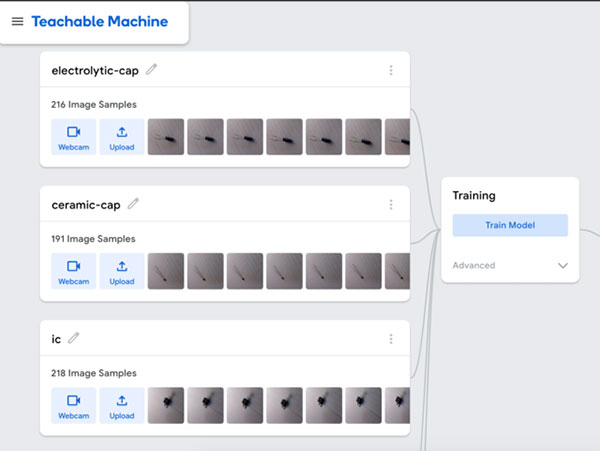This screenshot has width=600, height=451.
Task: Start Webcam capture for ic class
Action: 73,405
